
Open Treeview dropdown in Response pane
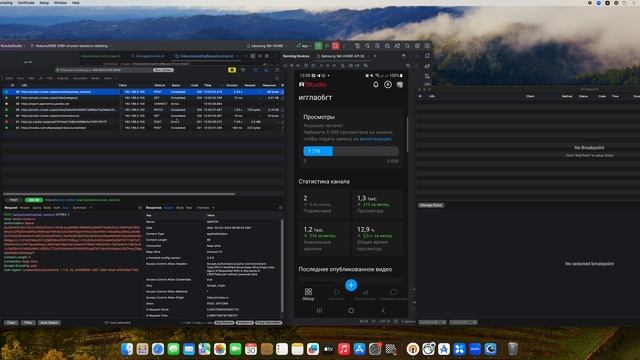click(x=205, y=208)
